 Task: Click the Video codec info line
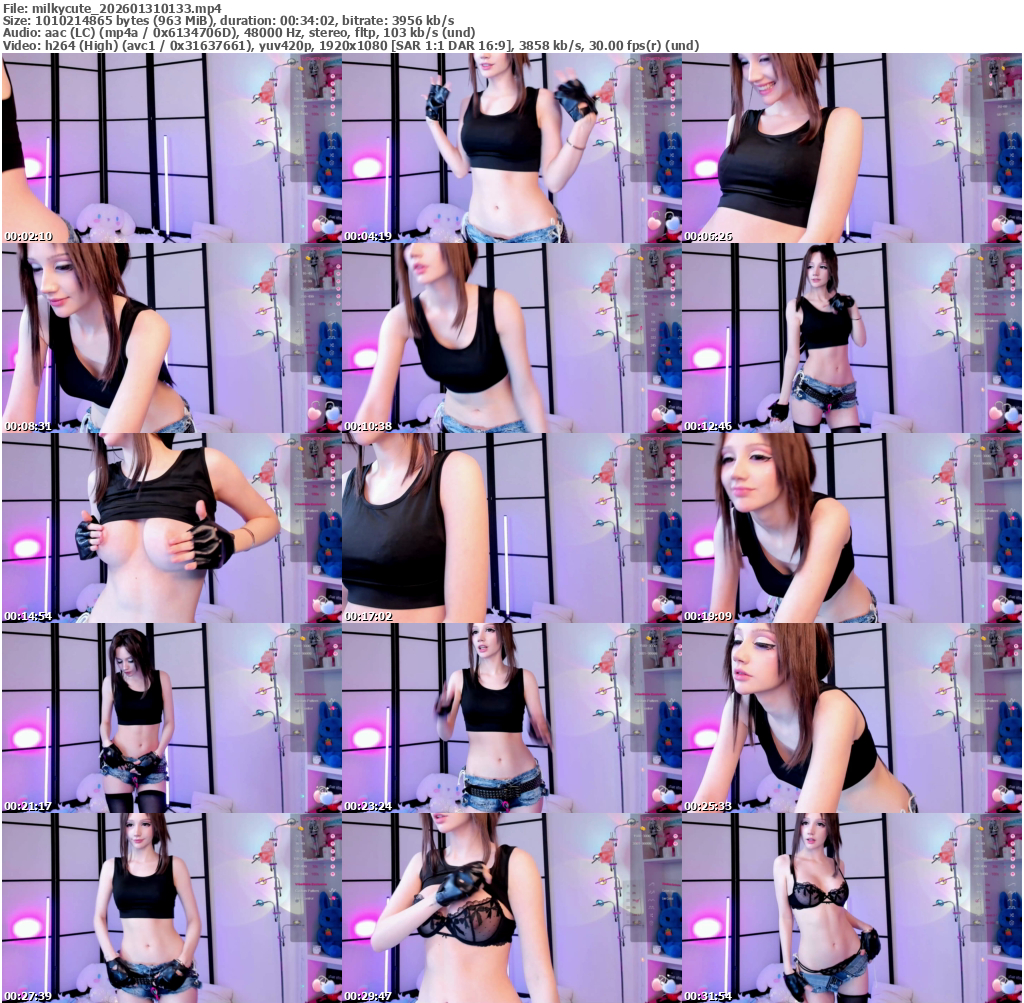(x=349, y=45)
